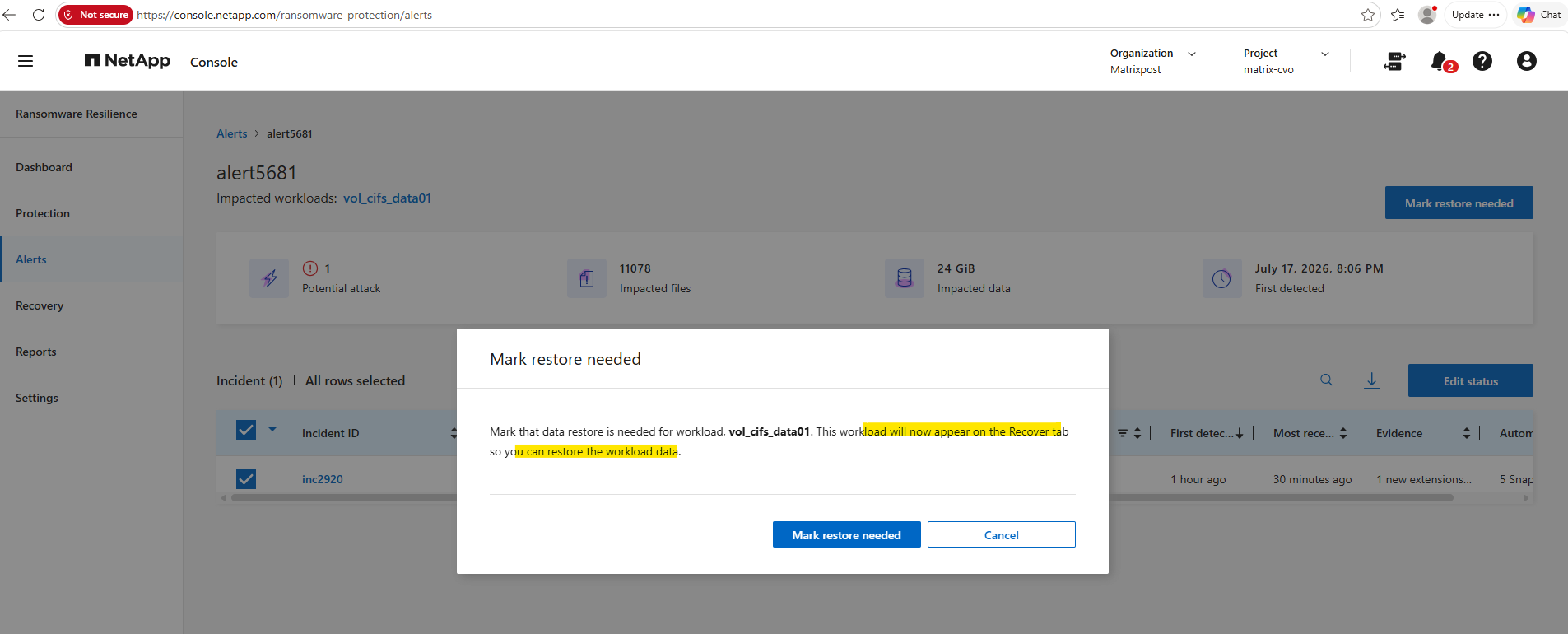The width and height of the screenshot is (1568, 634).
Task: Open the user account profile icon
Action: click(1526, 61)
